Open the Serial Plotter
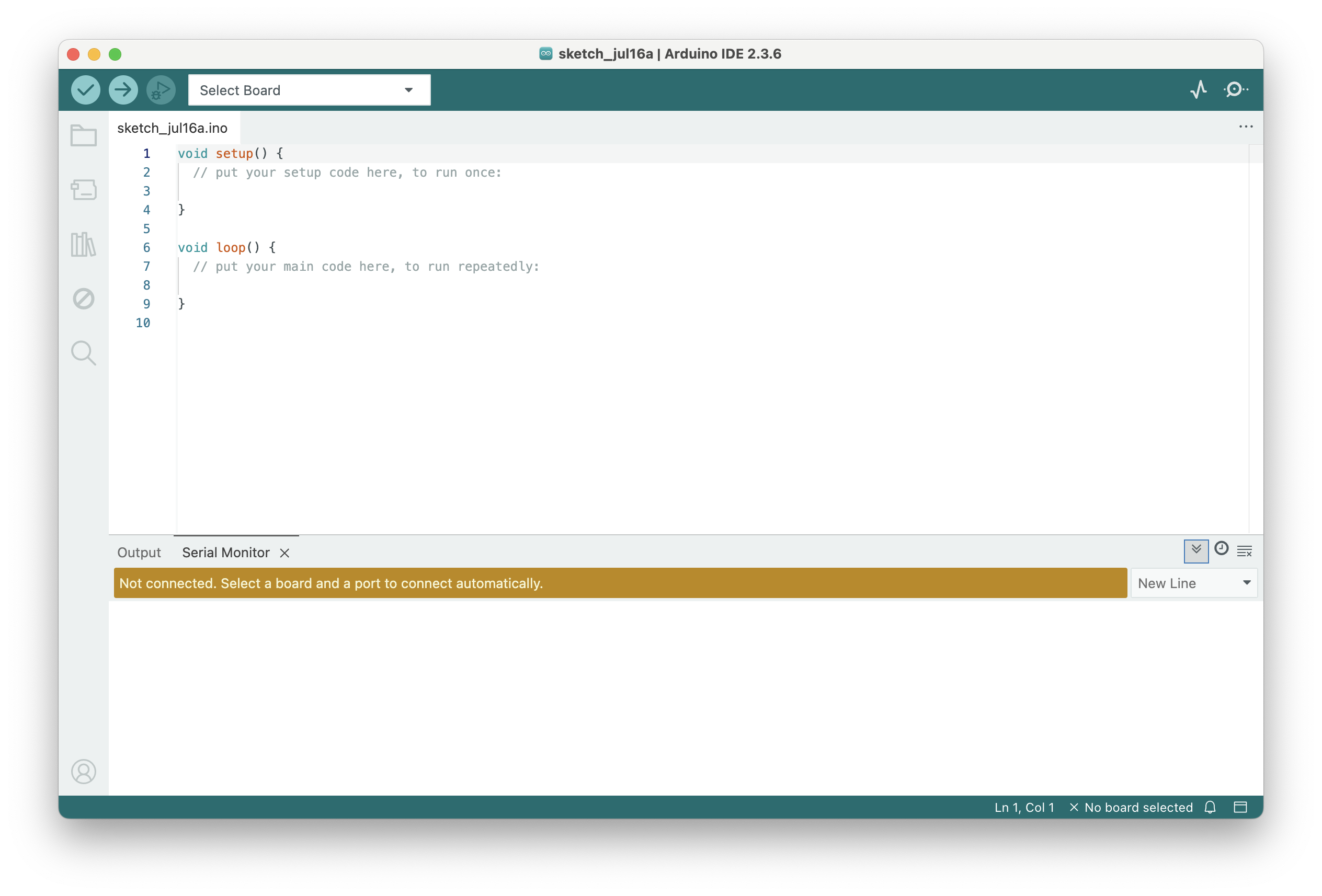Image resolution: width=1322 pixels, height=896 pixels. [1199, 89]
